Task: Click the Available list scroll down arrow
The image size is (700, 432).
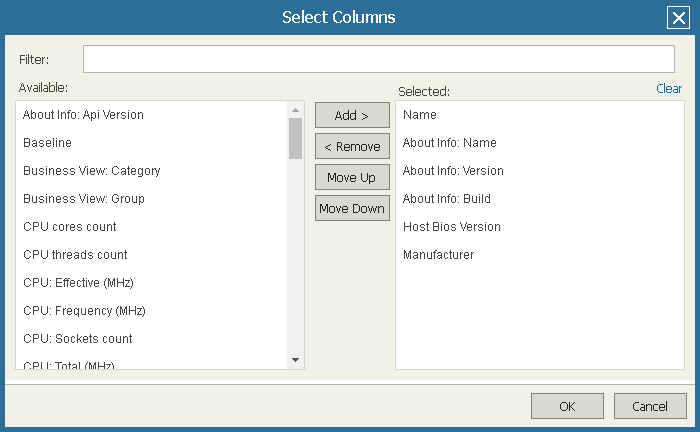Action: (295, 360)
